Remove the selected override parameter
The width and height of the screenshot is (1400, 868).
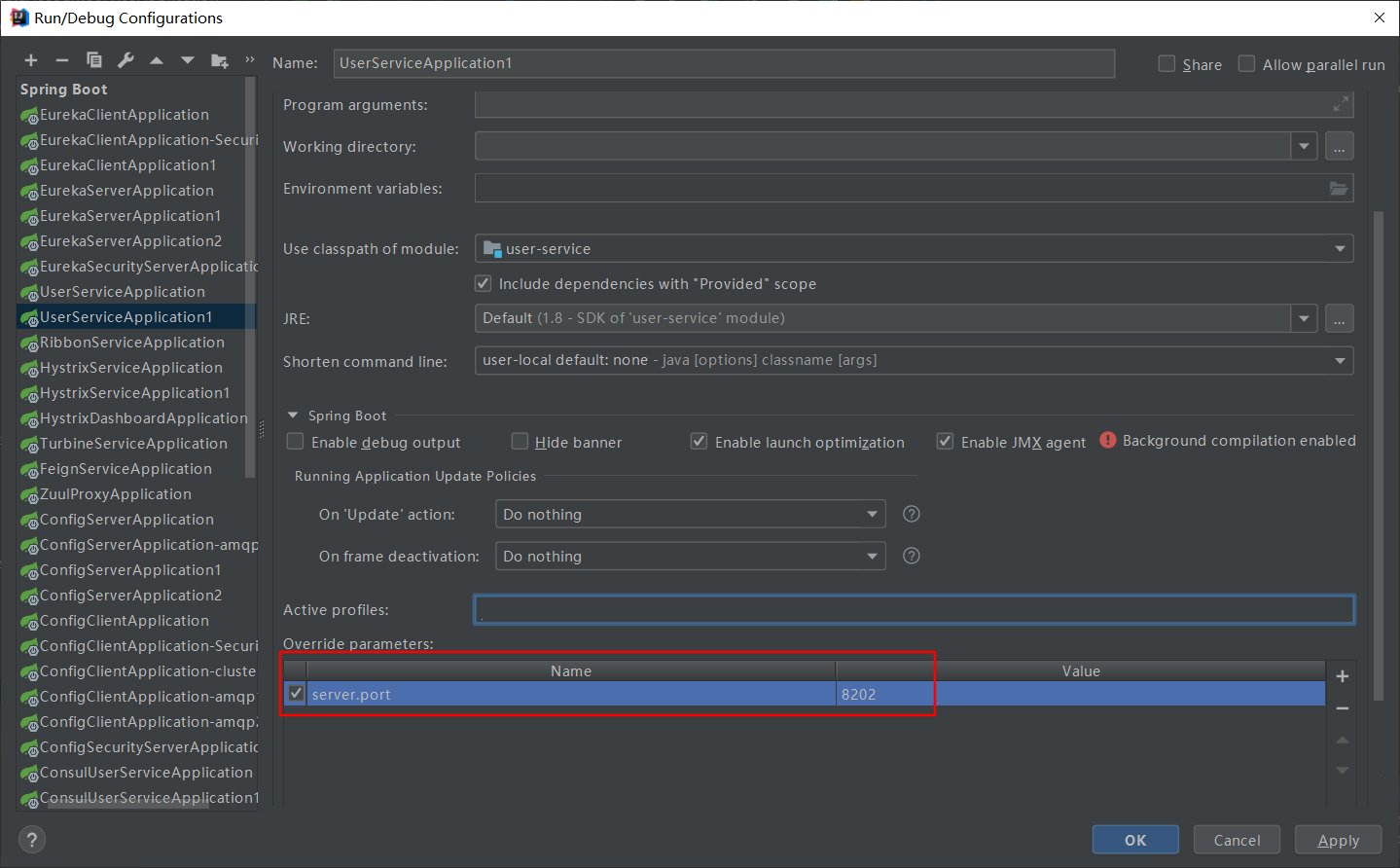pos(1343,708)
